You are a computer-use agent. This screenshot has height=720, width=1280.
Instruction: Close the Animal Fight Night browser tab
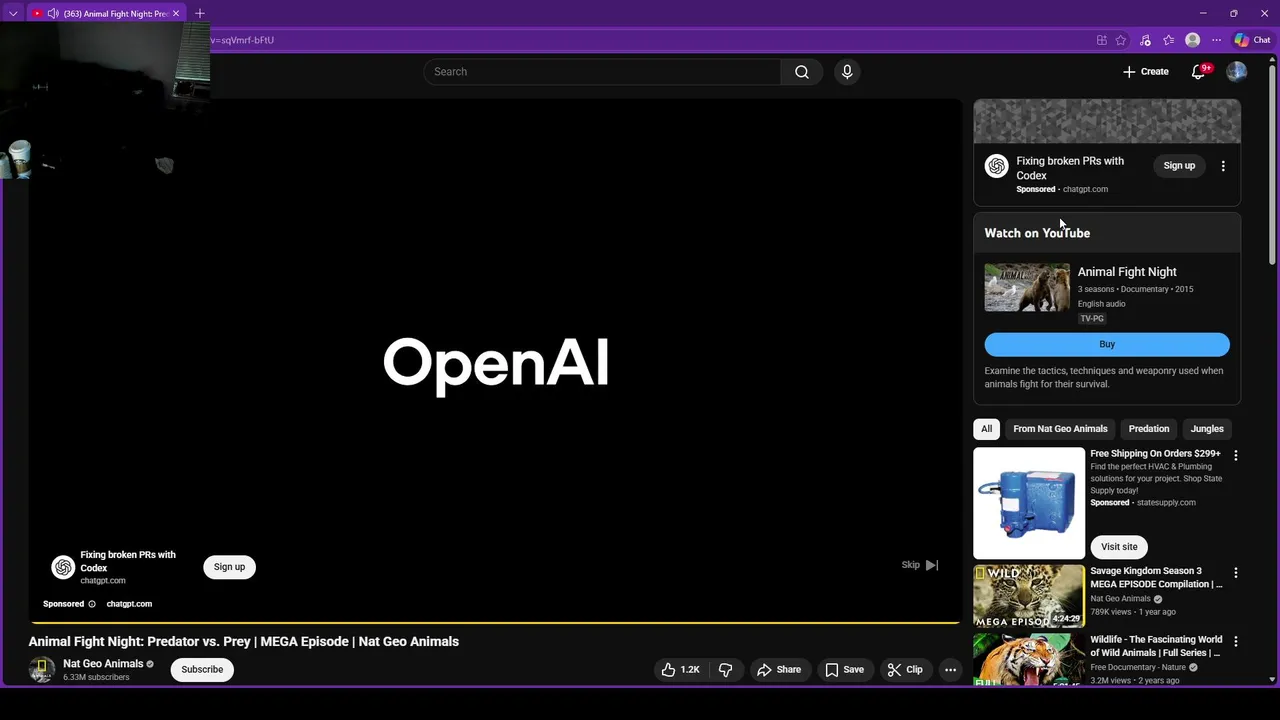point(177,13)
